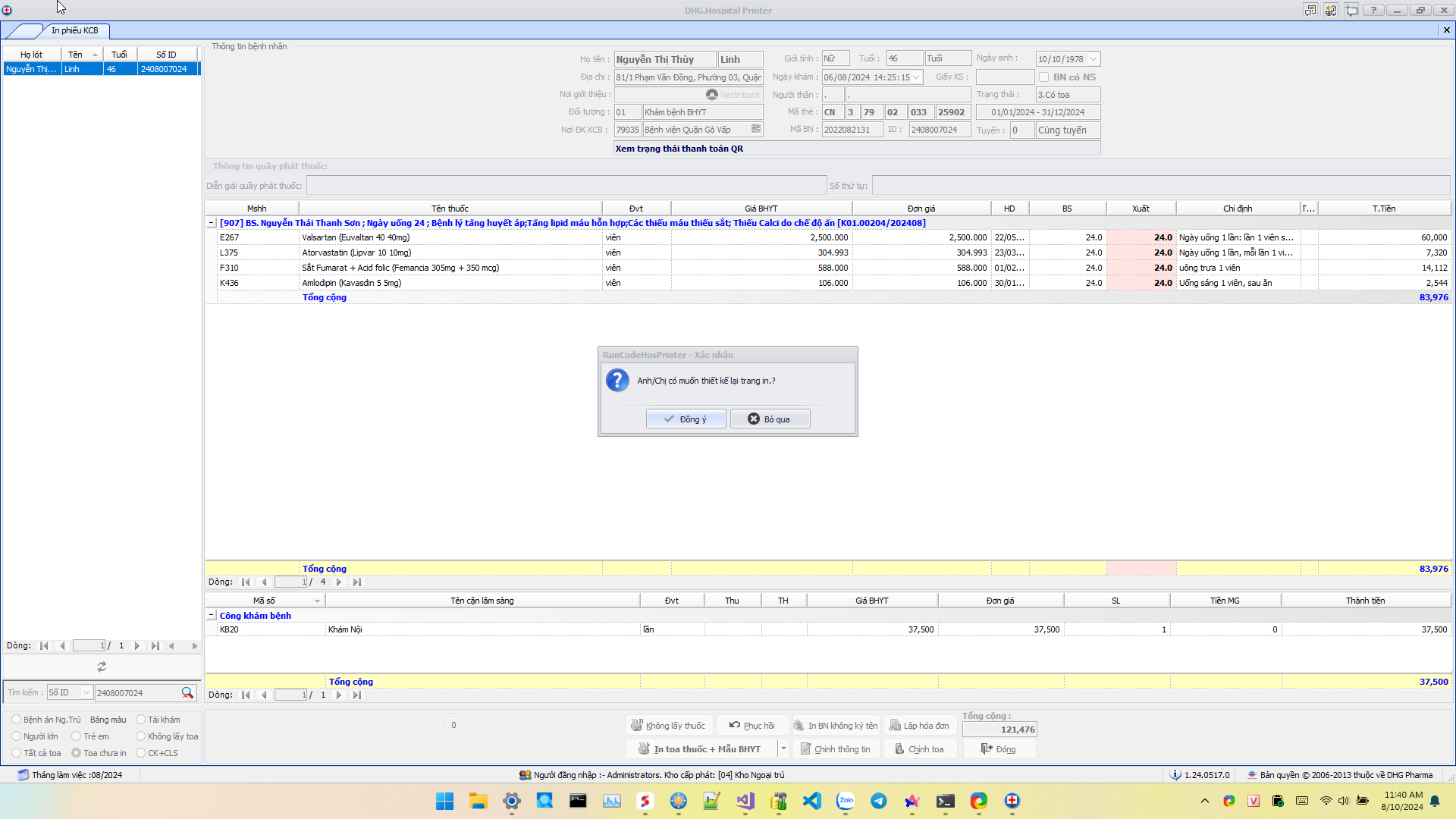Click the refresh icon below patient list
Image resolution: width=1456 pixels, height=819 pixels.
click(102, 667)
